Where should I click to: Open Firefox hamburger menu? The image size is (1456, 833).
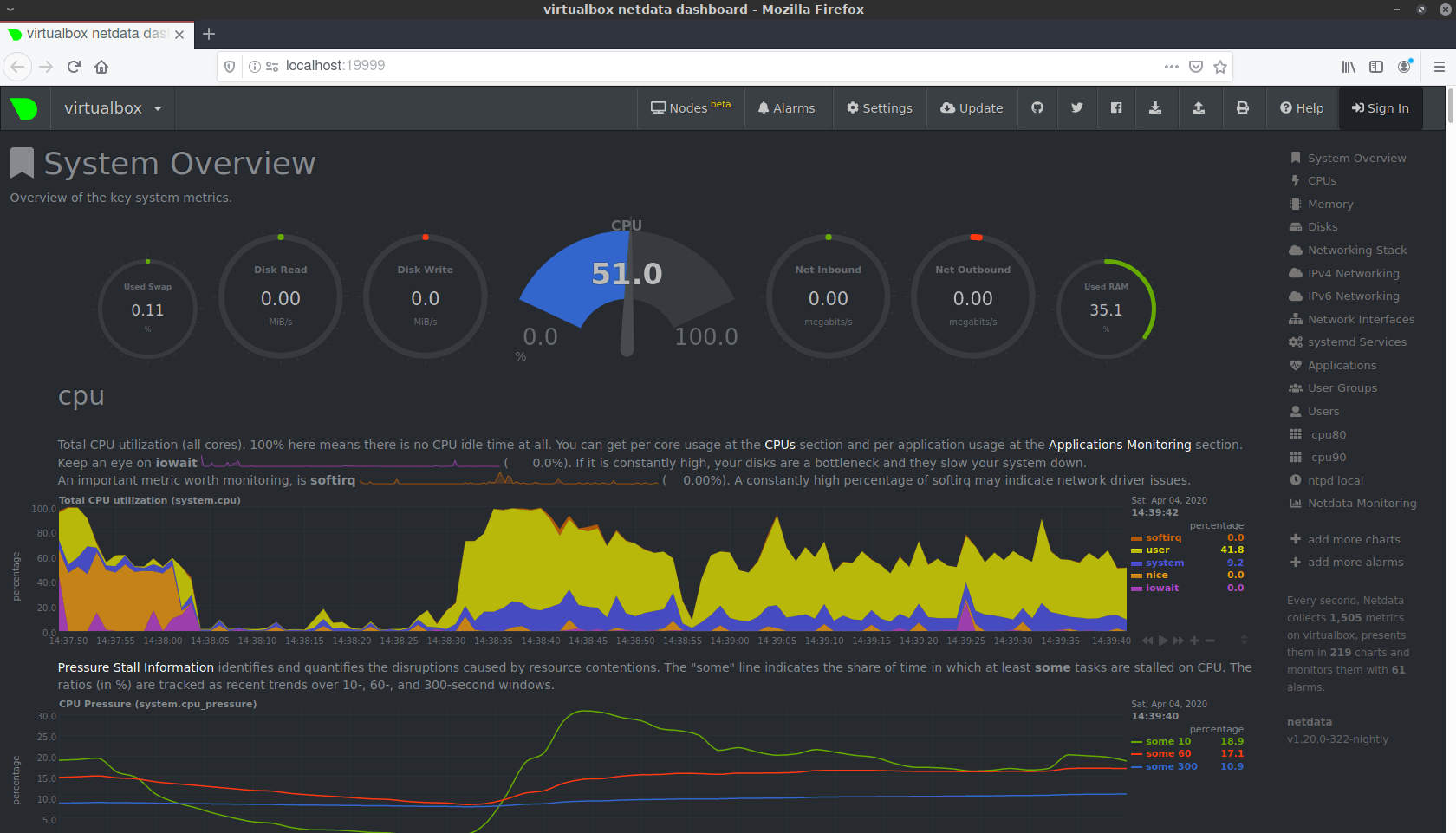point(1439,67)
